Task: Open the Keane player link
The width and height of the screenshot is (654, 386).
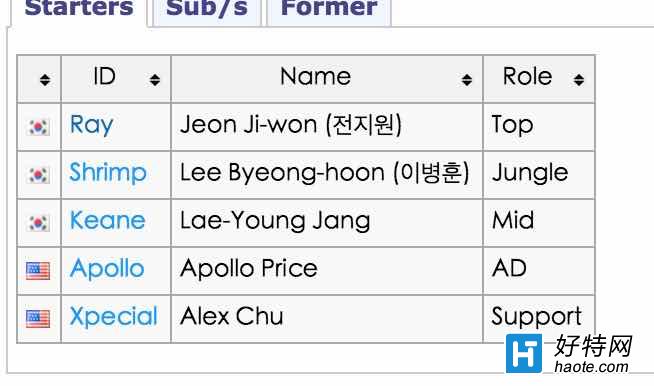Action: [x=108, y=220]
